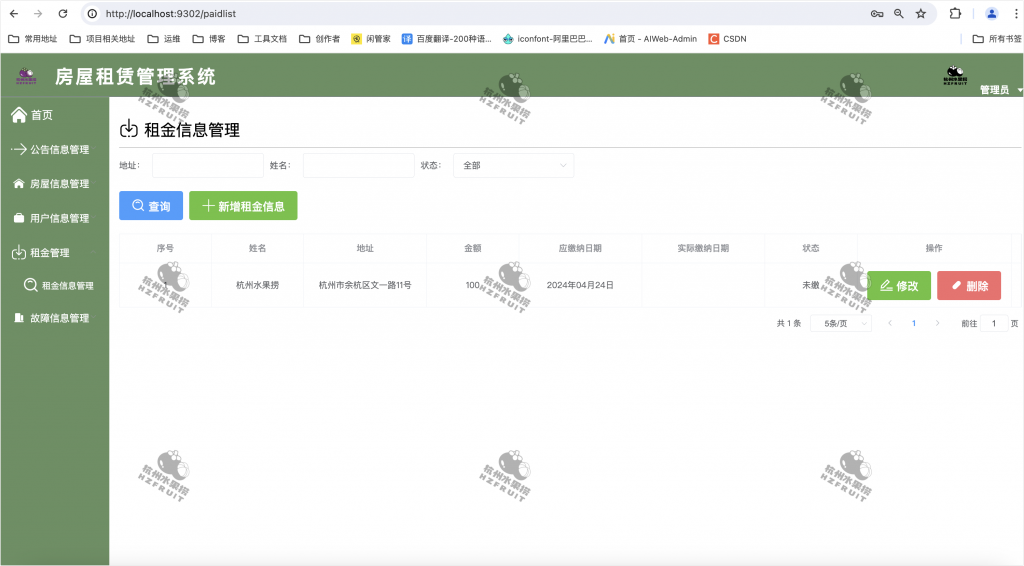Open the browser profile avatar

click(991, 14)
